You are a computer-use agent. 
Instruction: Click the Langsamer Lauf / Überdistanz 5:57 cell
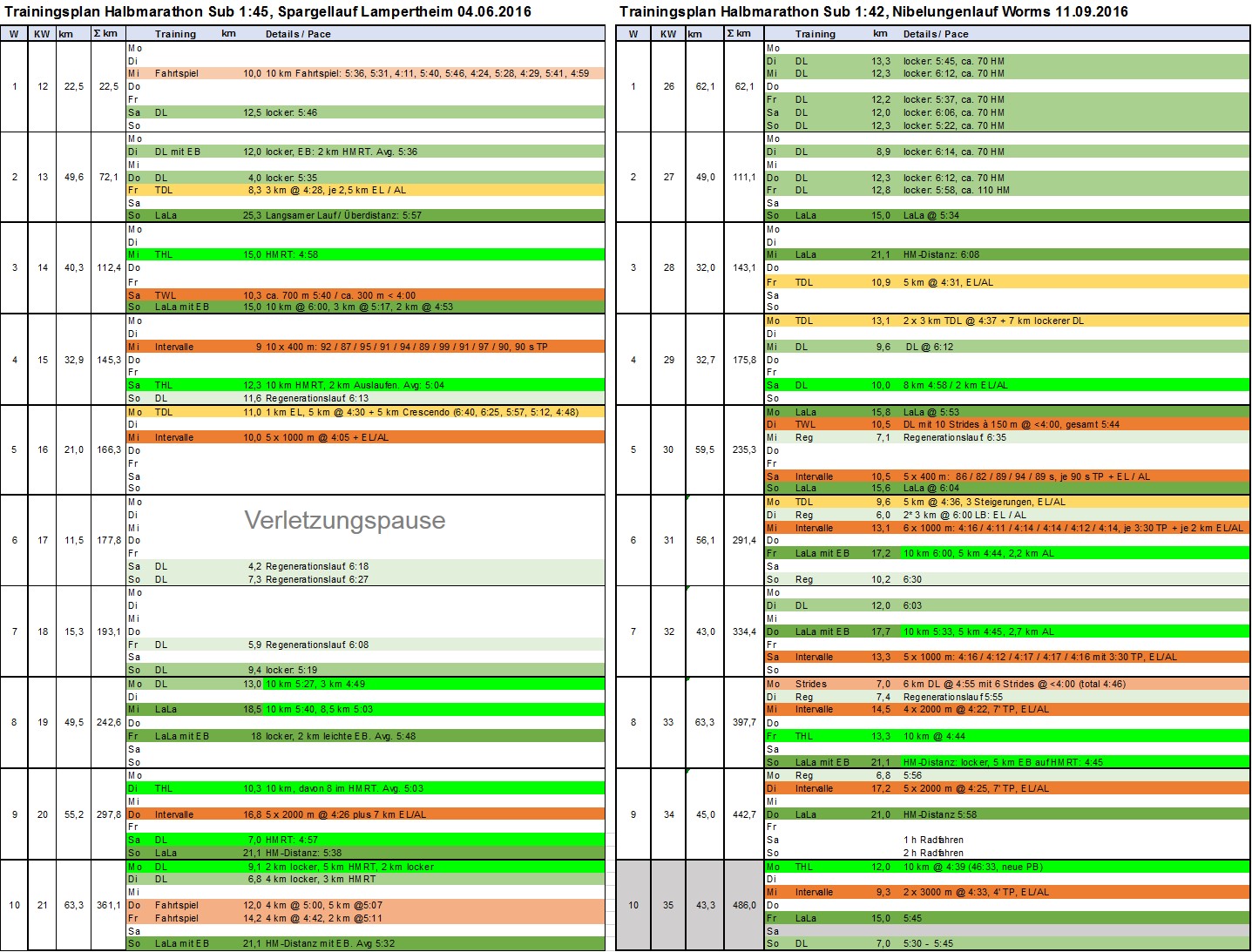343,215
